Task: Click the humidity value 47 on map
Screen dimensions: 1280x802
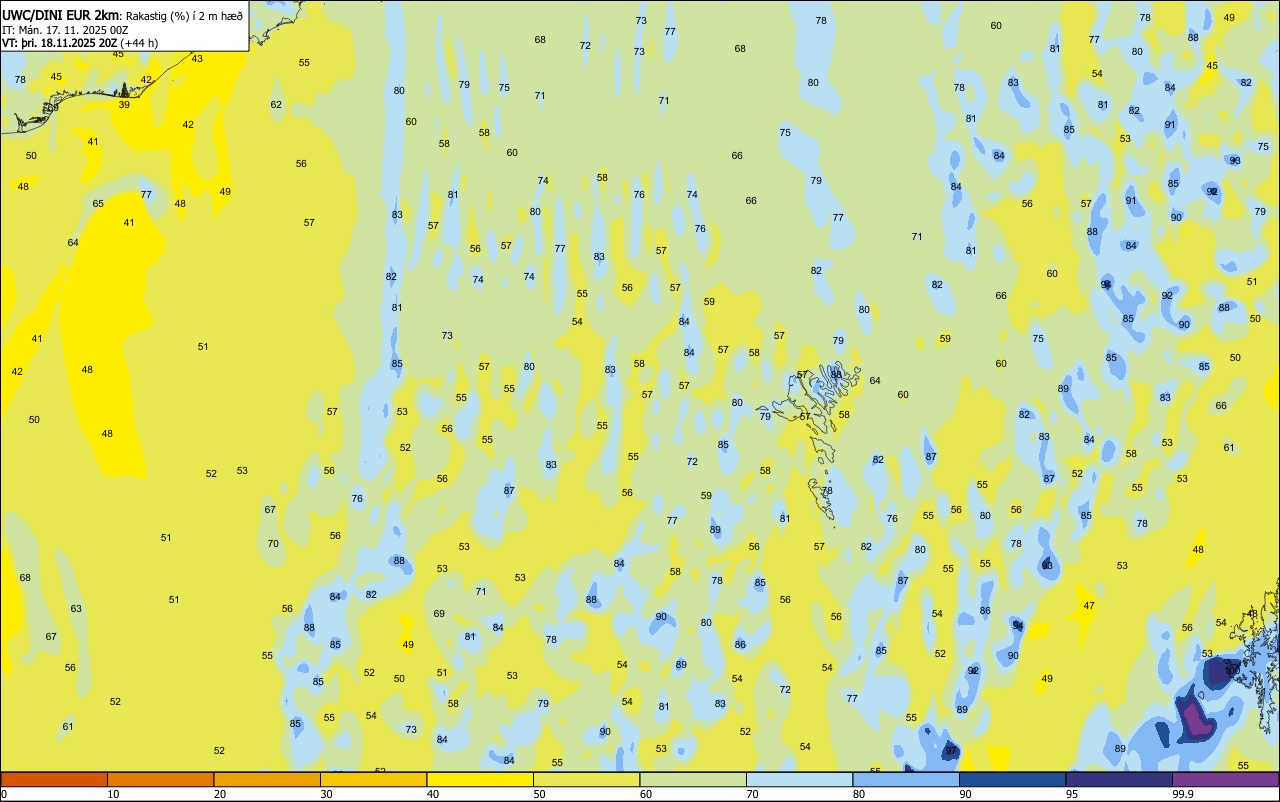Action: click(1089, 605)
